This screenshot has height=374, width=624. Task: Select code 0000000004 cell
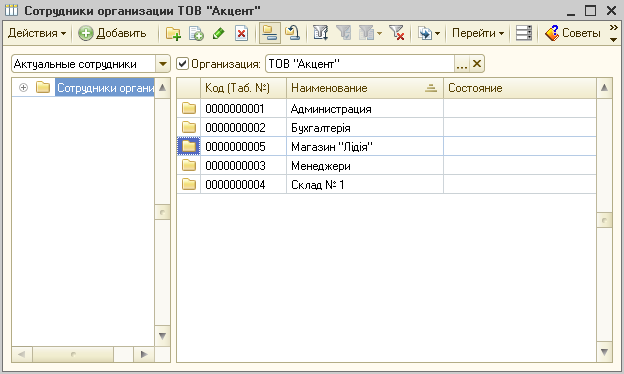244,185
